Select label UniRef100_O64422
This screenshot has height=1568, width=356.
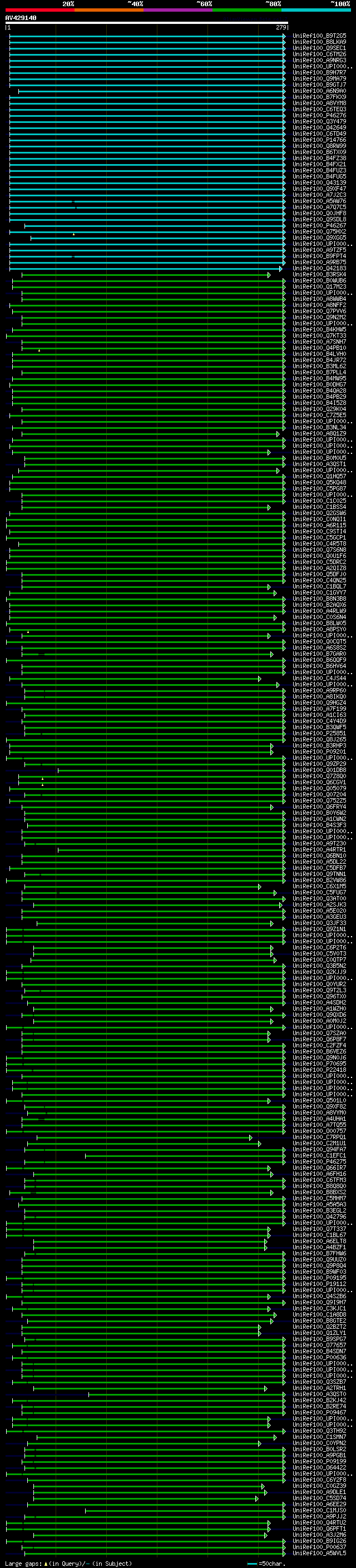point(319,1467)
